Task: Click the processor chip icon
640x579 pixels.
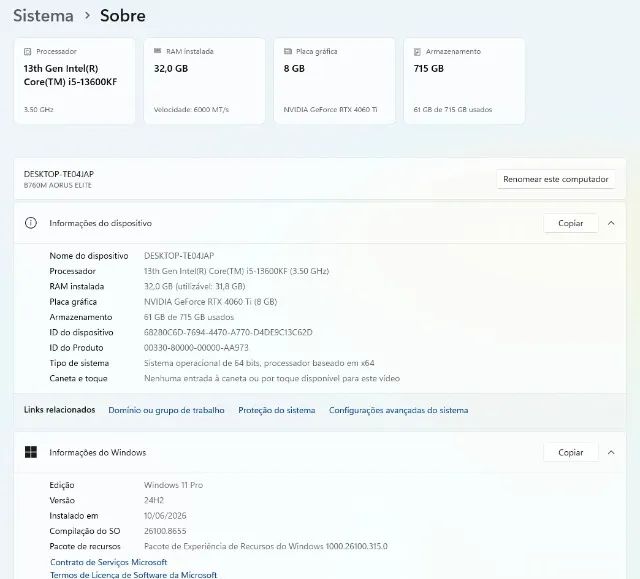Action: pyautogui.click(x=27, y=51)
